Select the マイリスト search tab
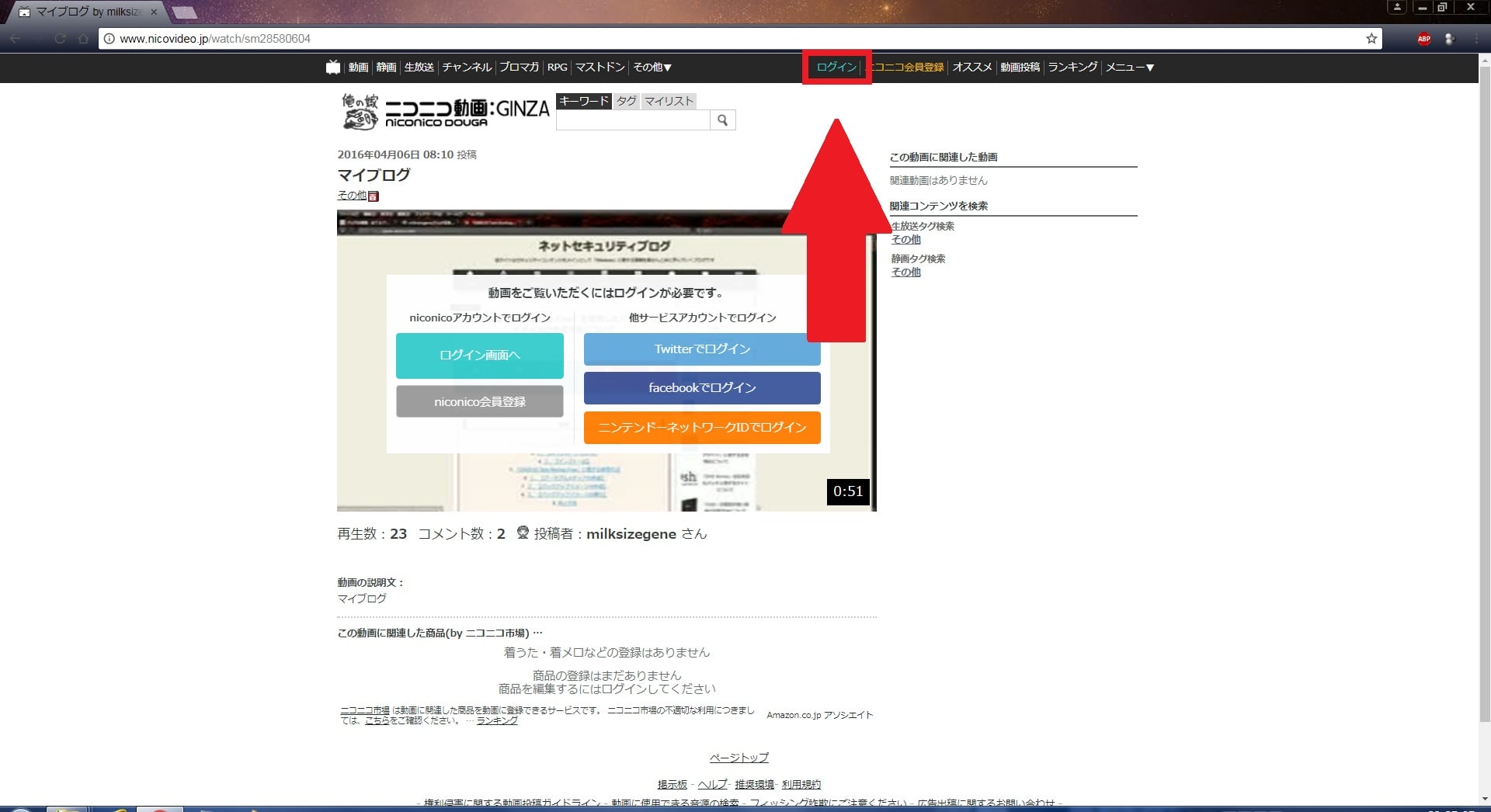 [x=669, y=101]
